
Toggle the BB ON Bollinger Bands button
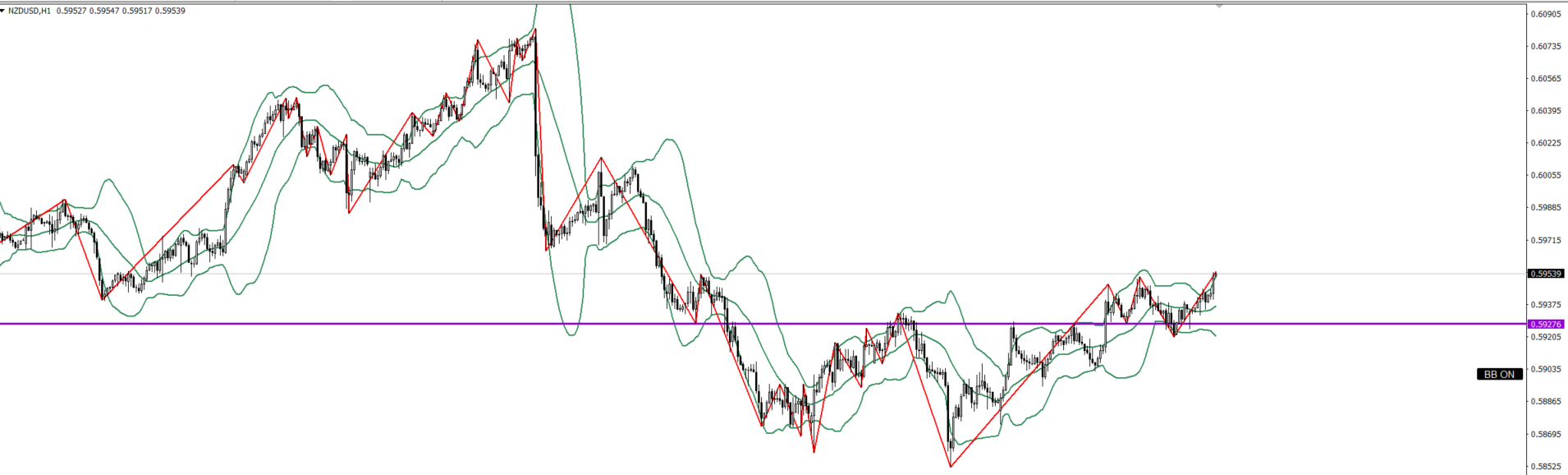1499,374
